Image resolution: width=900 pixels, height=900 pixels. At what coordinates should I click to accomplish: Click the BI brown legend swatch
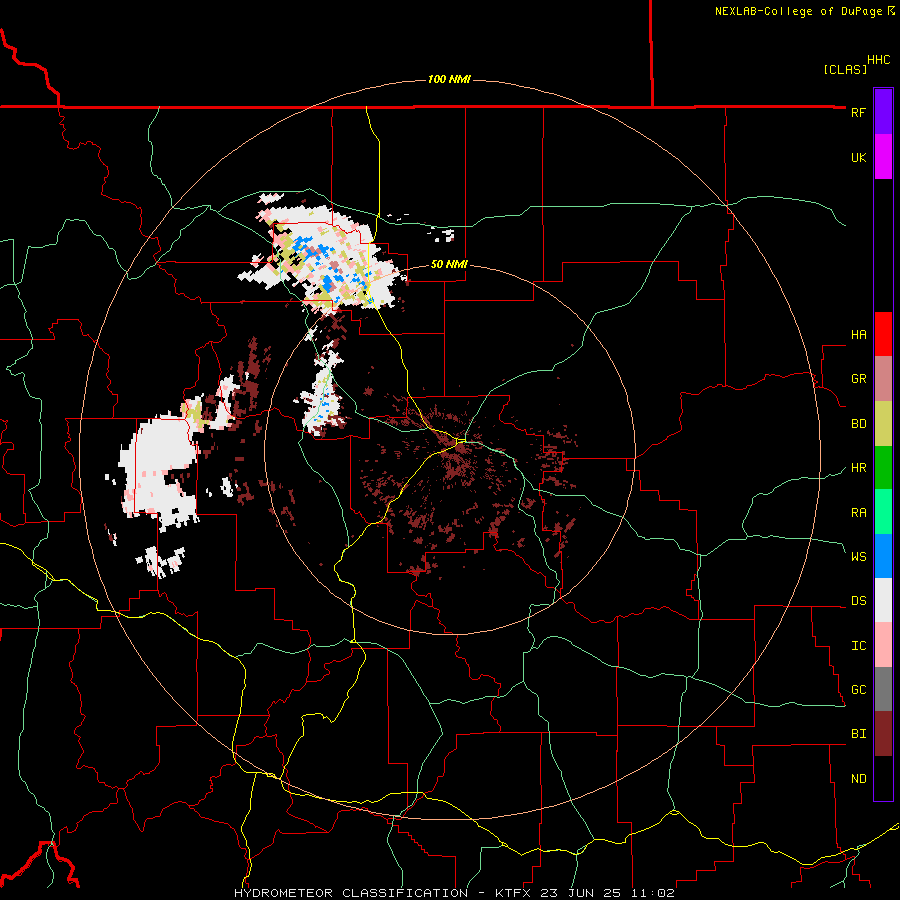(x=883, y=734)
